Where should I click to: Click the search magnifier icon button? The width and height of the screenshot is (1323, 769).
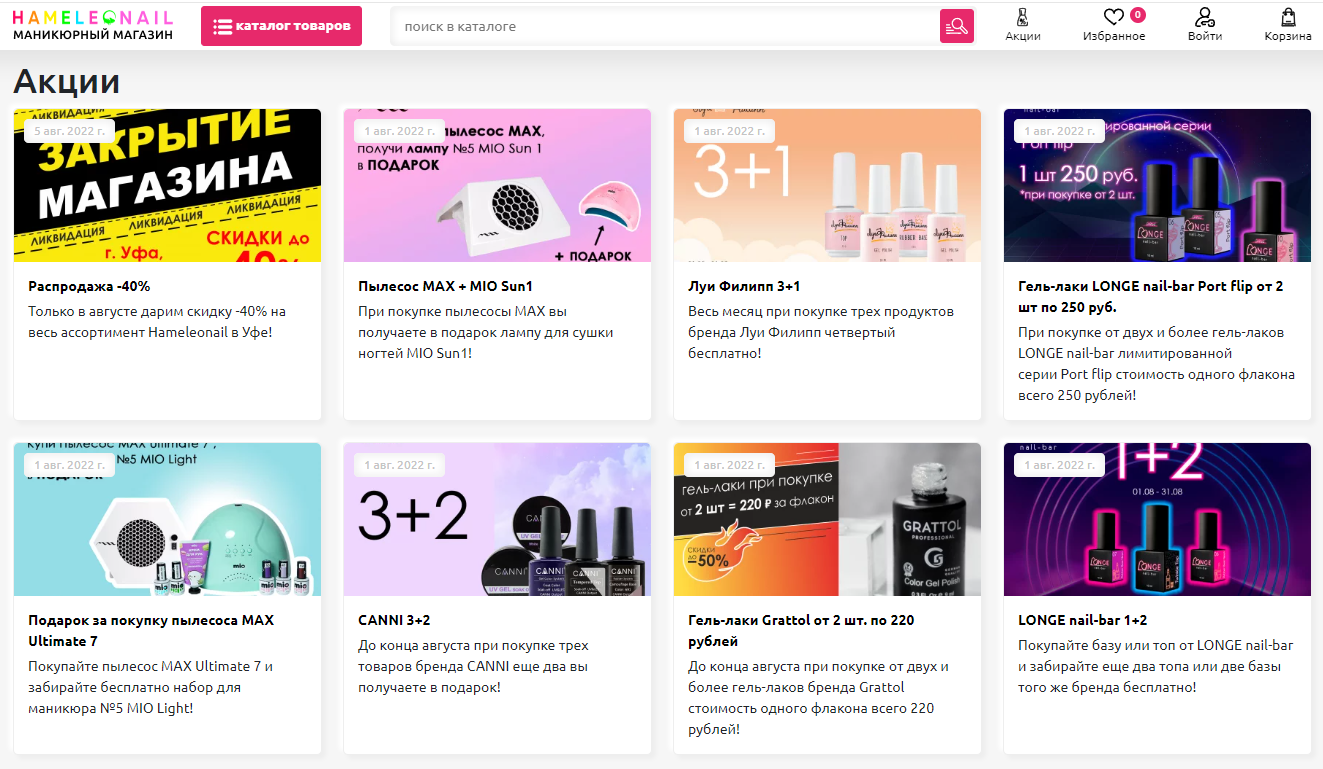click(956, 26)
